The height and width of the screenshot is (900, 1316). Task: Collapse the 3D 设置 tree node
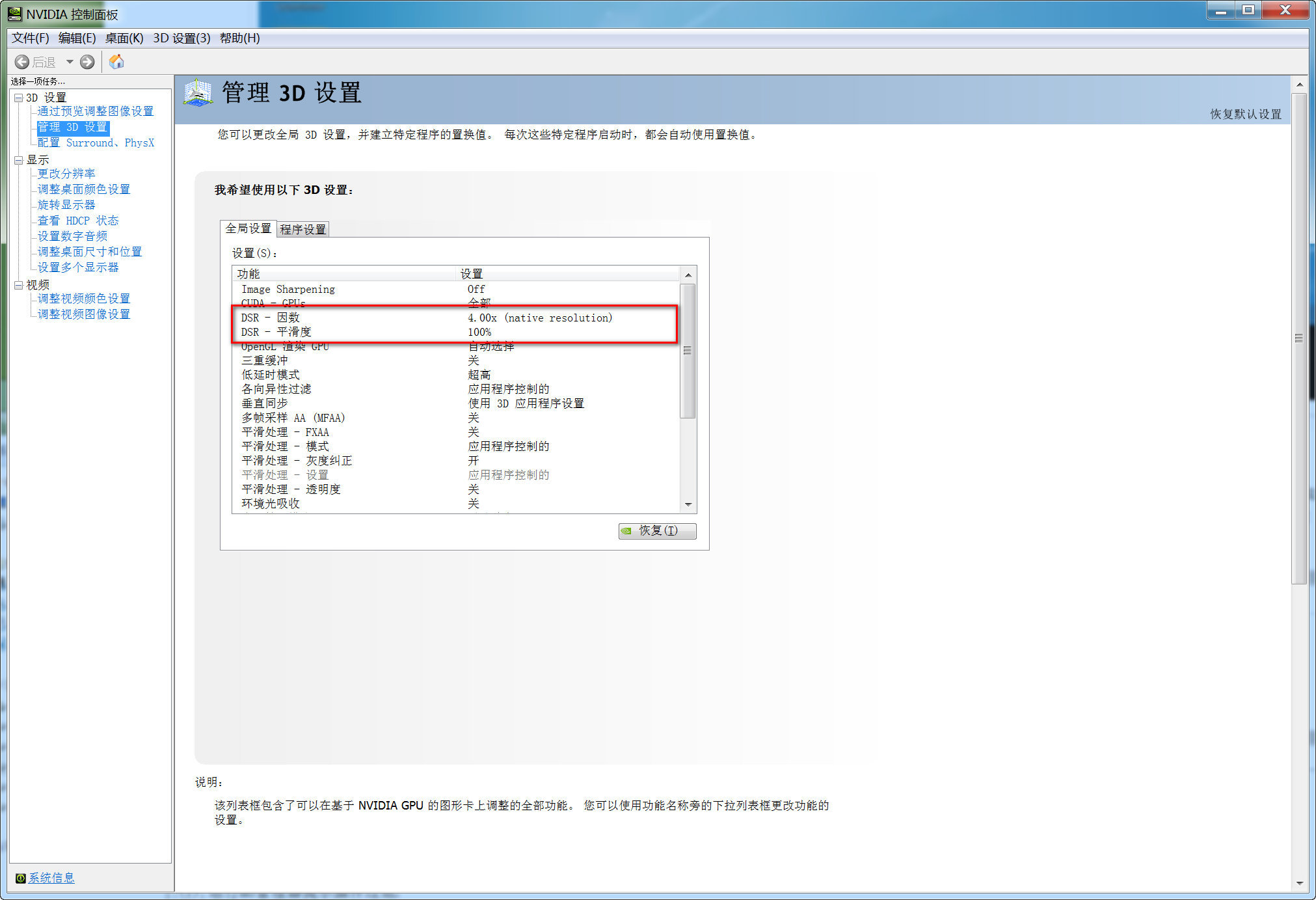[x=19, y=98]
